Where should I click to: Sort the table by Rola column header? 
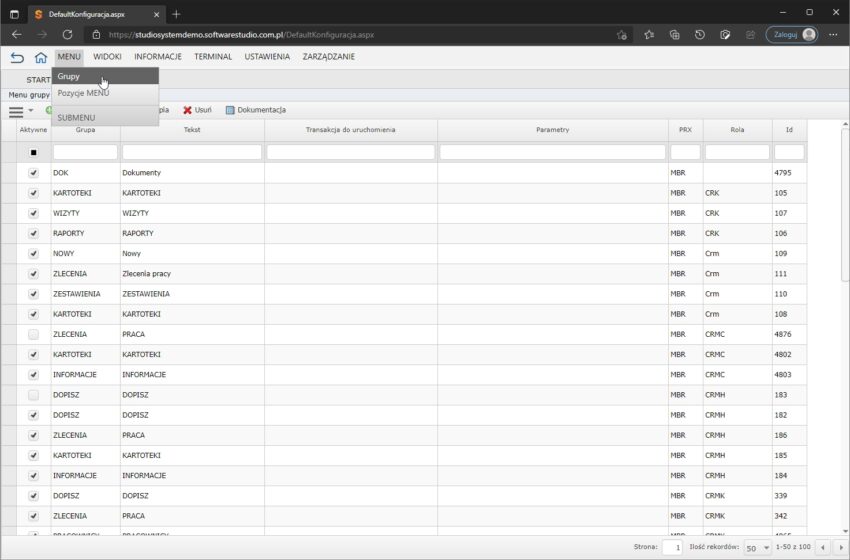click(x=737, y=129)
